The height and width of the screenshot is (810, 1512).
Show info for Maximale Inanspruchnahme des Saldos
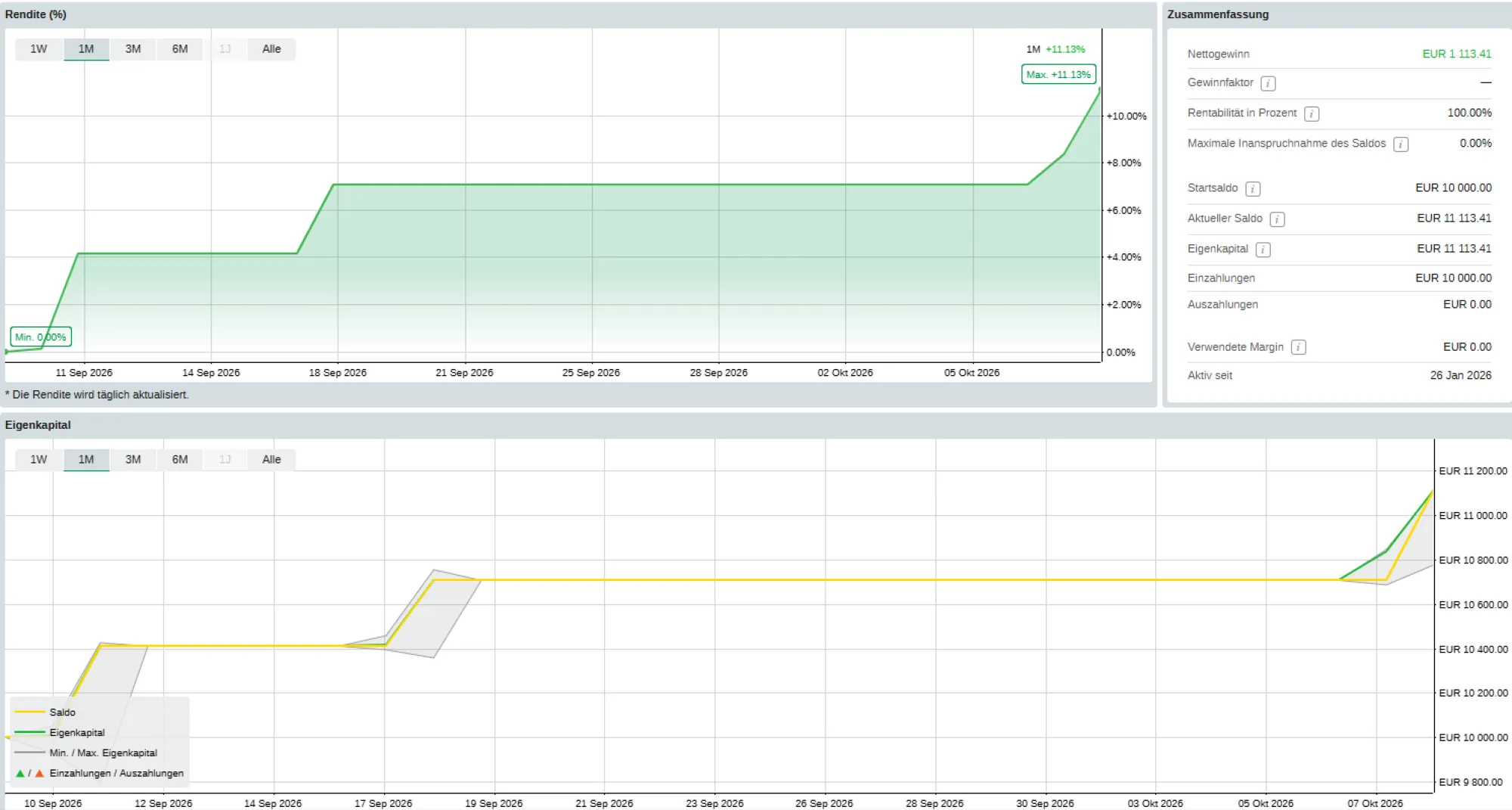click(1401, 144)
